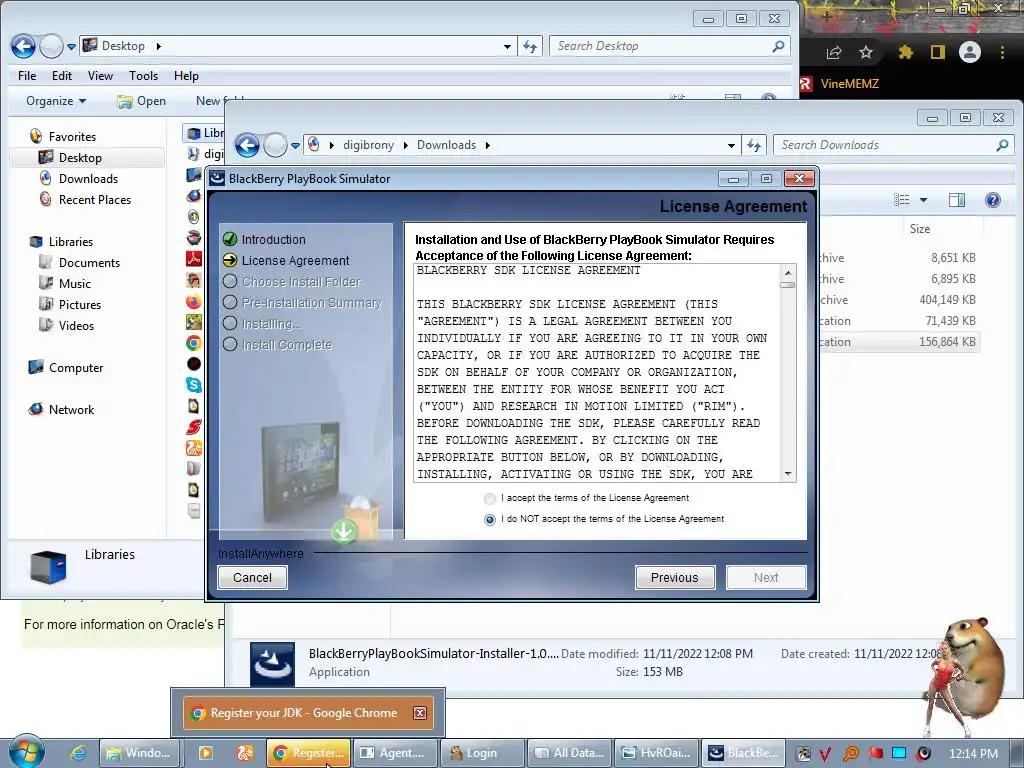Expand Desktop address bar history dropdown

pos(507,46)
